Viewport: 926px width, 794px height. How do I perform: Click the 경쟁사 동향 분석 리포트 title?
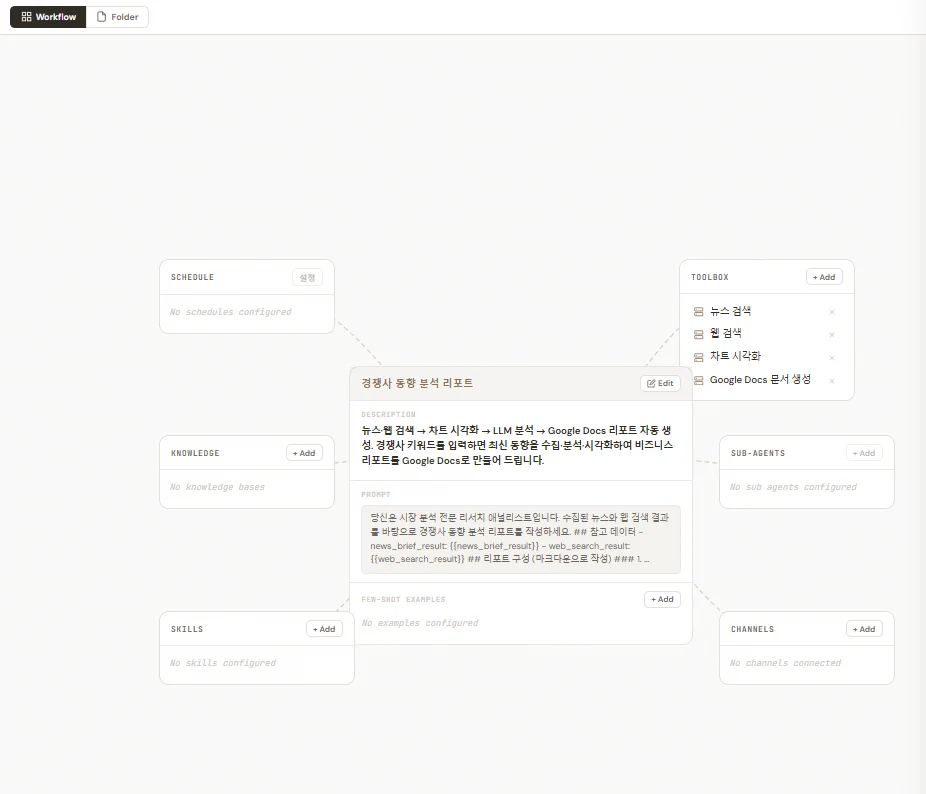click(417, 383)
